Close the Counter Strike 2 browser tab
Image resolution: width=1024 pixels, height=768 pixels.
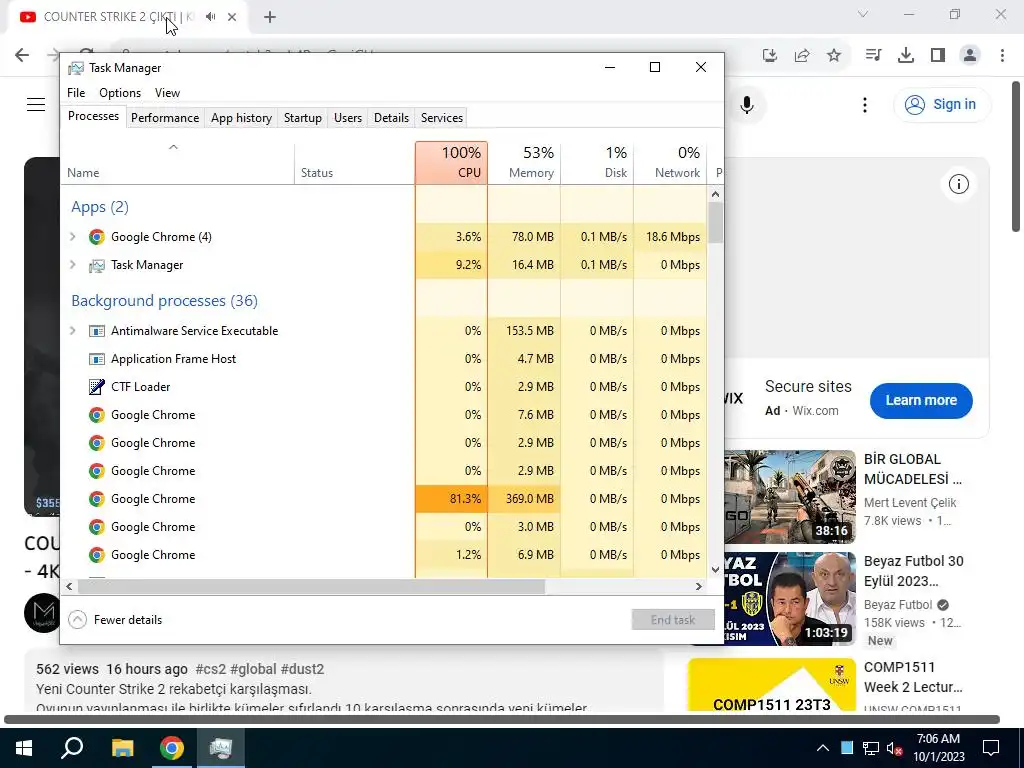(232, 17)
